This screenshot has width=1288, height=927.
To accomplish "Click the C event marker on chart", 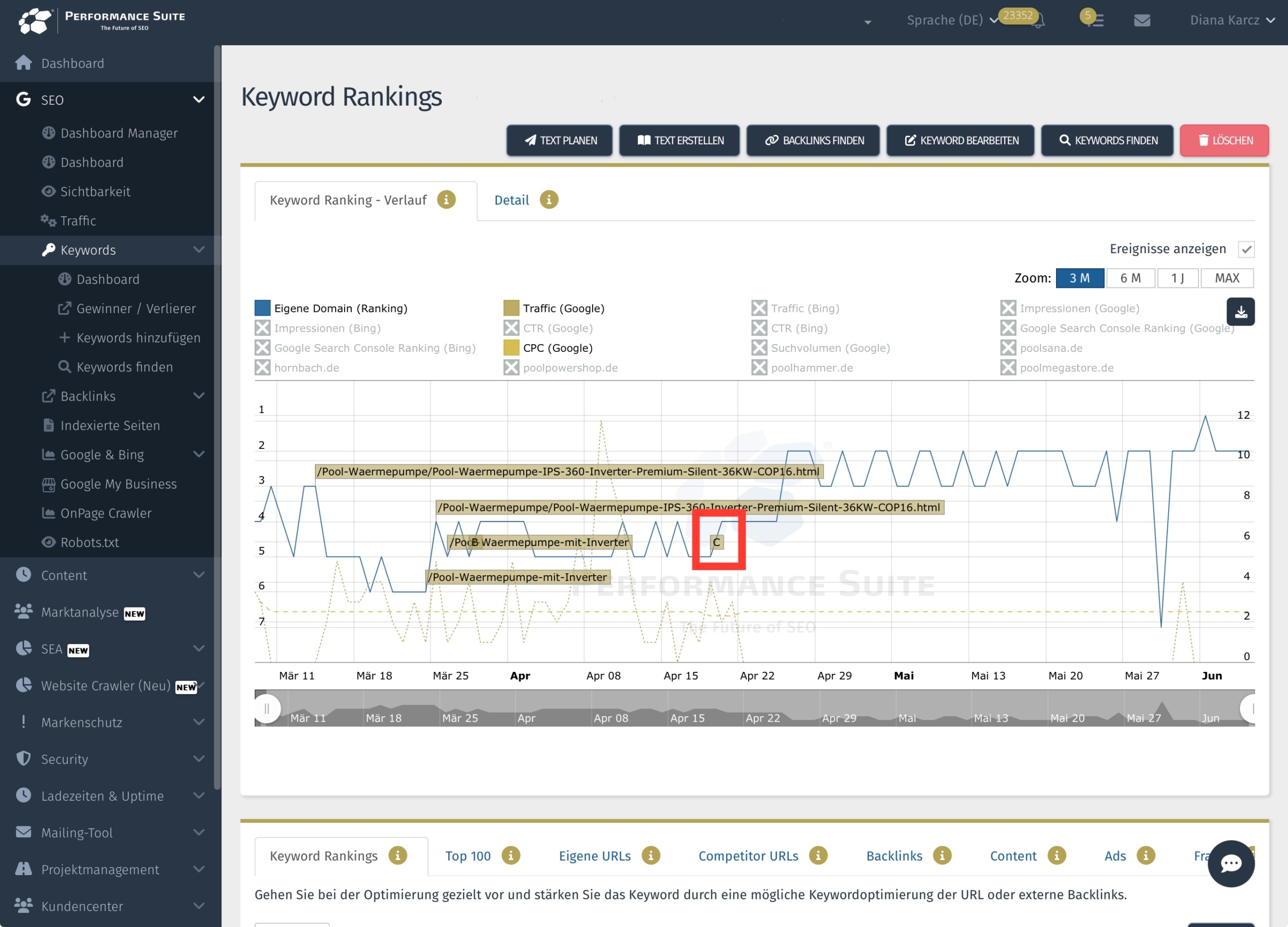I will [716, 542].
